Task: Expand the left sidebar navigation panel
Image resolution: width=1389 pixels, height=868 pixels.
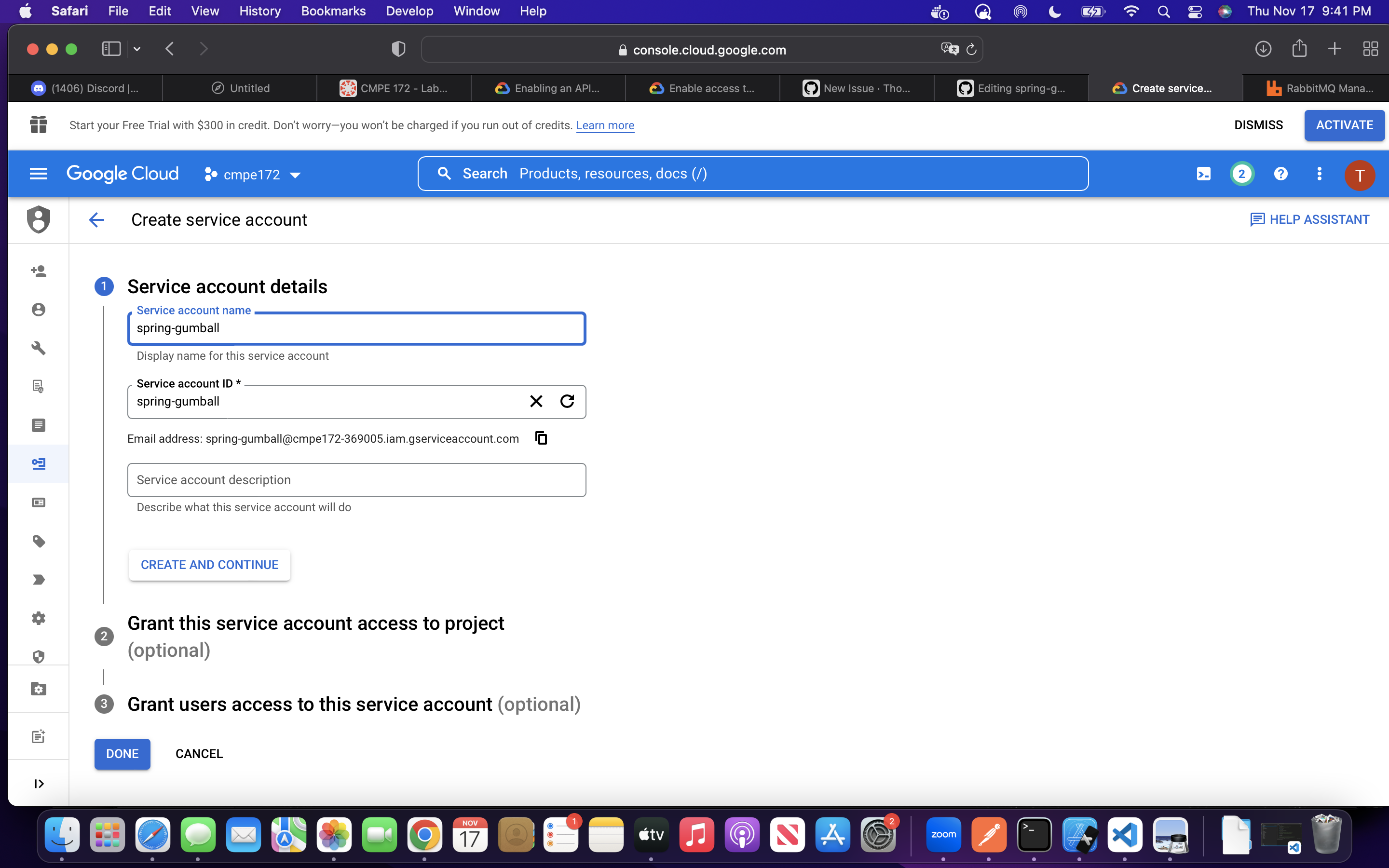Action: (39, 784)
